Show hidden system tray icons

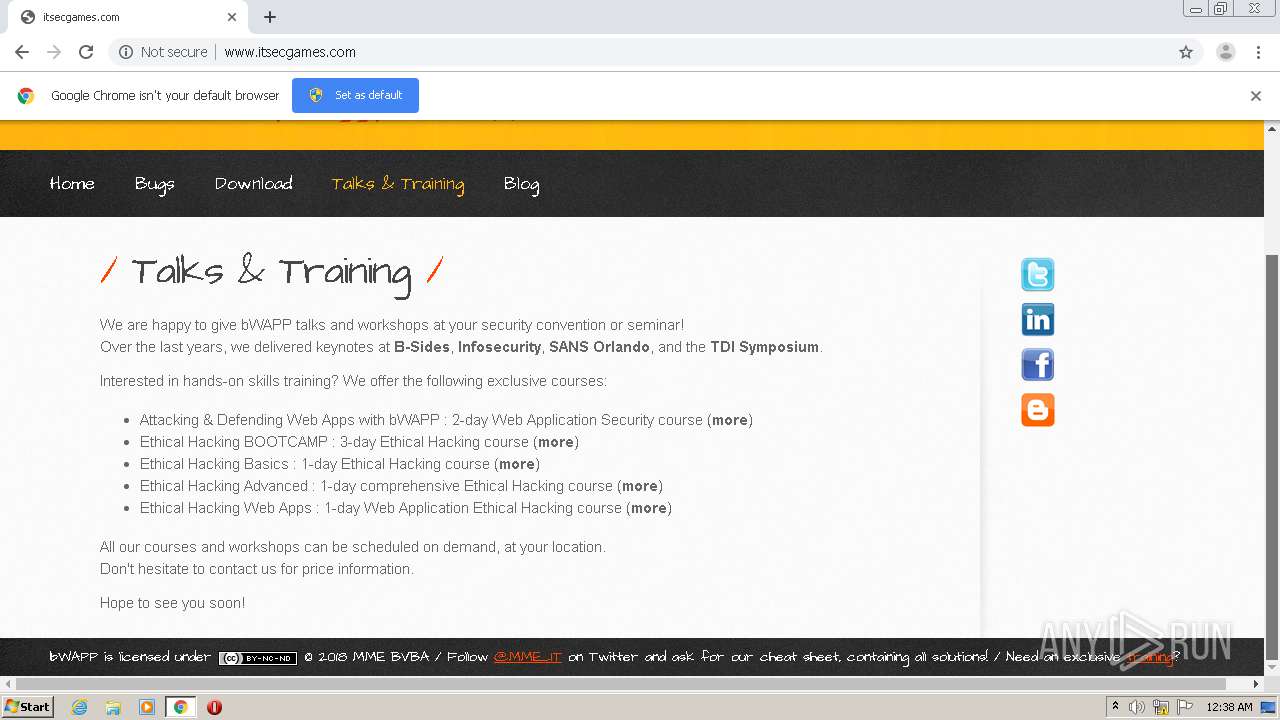(x=1115, y=707)
